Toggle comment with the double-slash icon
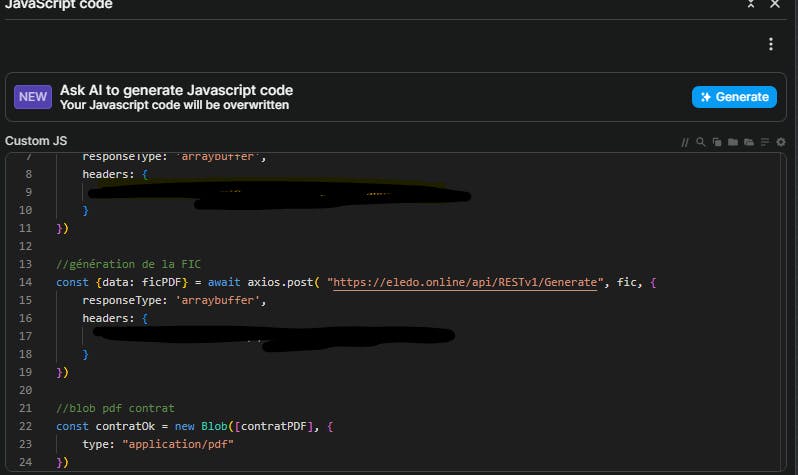The width and height of the screenshot is (798, 475). pyautogui.click(x=685, y=143)
